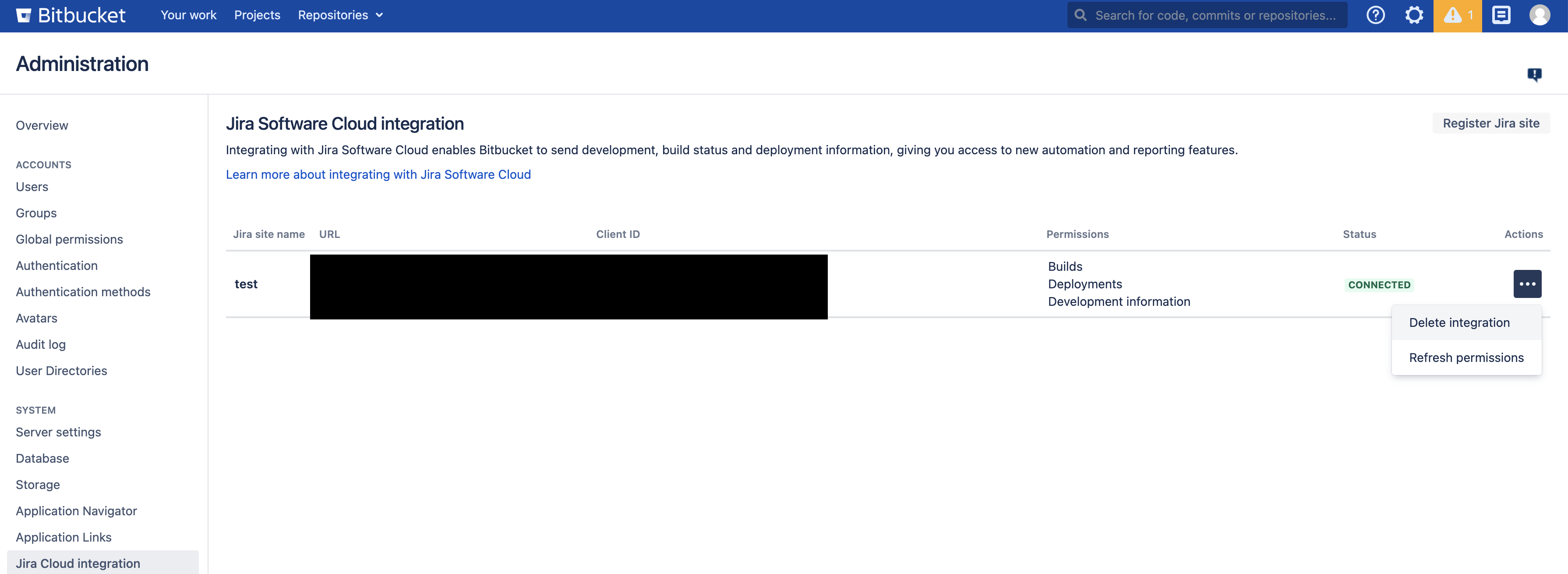Open the administration gear icon

[x=1413, y=15]
